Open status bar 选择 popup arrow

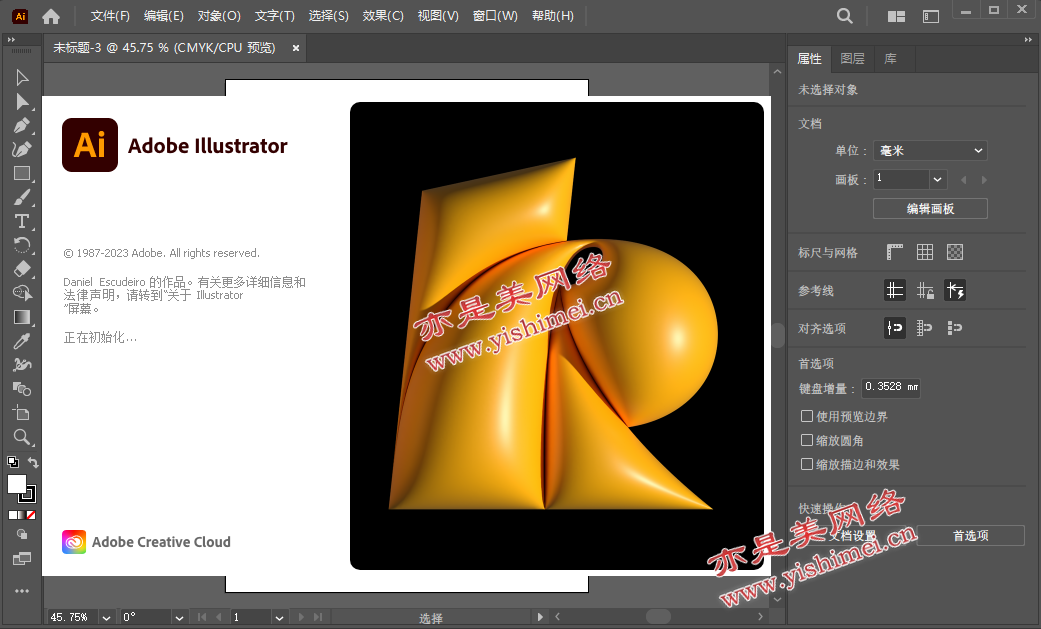point(540,617)
